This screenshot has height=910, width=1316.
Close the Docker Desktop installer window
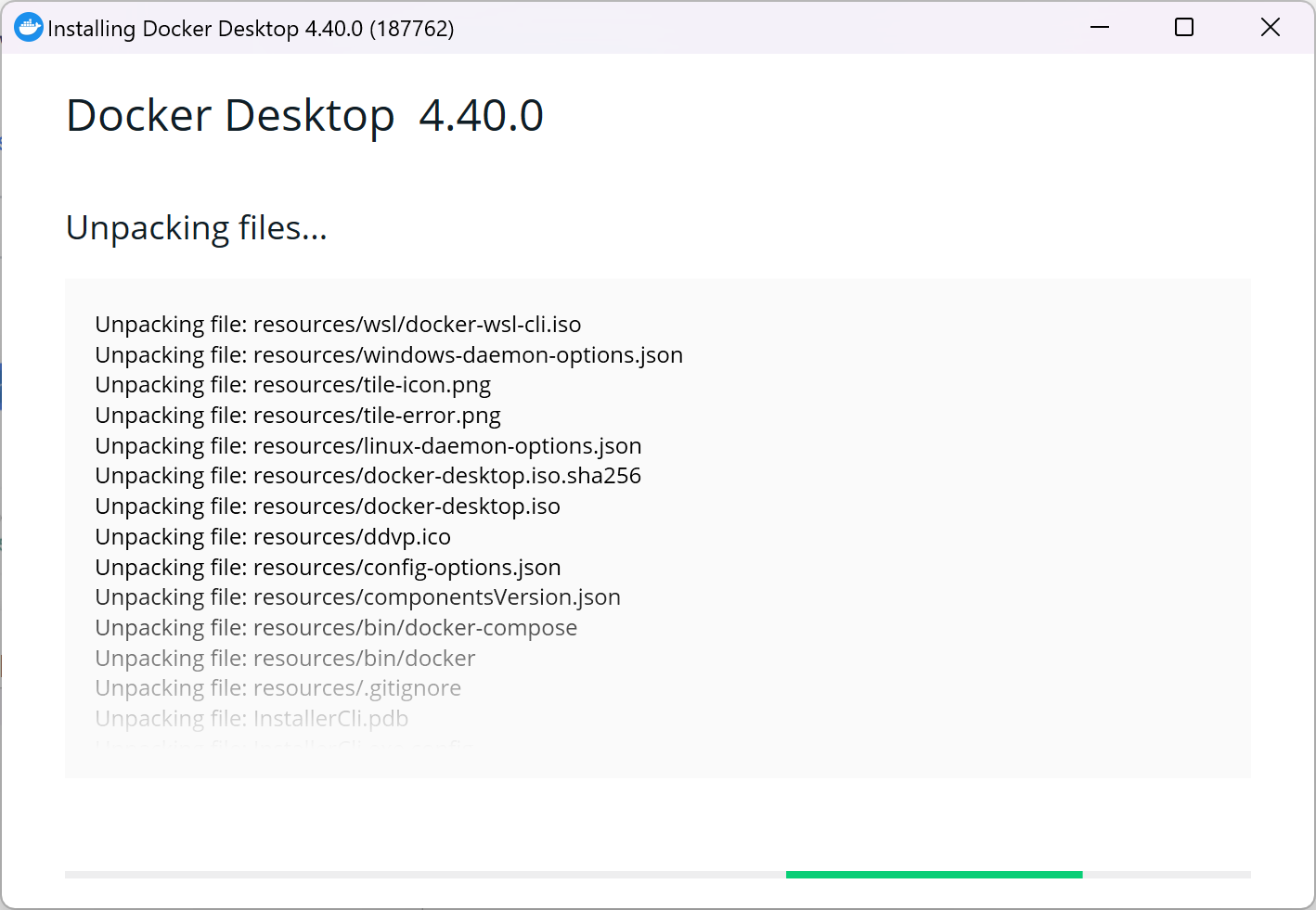coord(1270,28)
